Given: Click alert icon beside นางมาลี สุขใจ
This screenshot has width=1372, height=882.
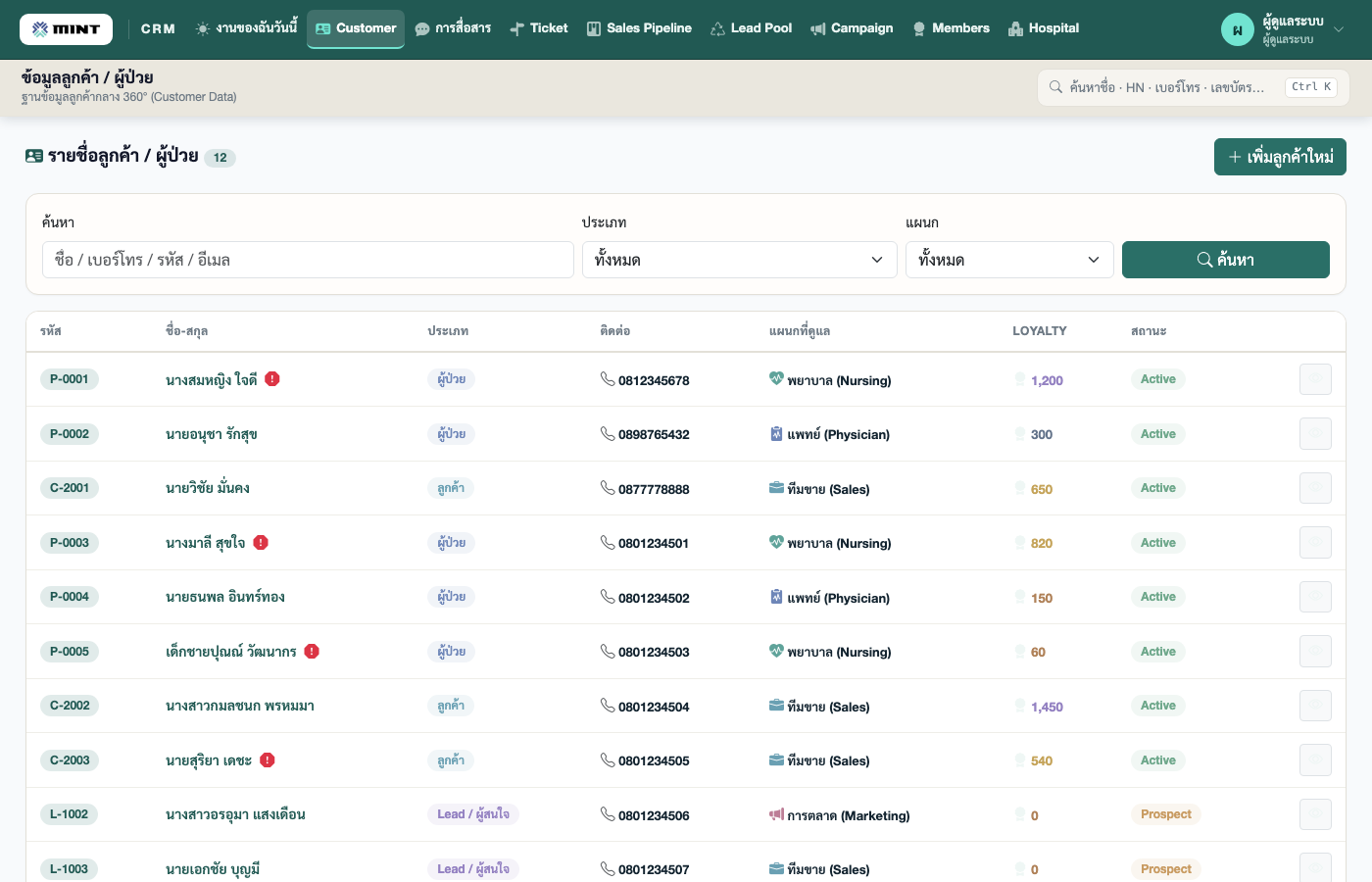Looking at the screenshot, I should 261,542.
